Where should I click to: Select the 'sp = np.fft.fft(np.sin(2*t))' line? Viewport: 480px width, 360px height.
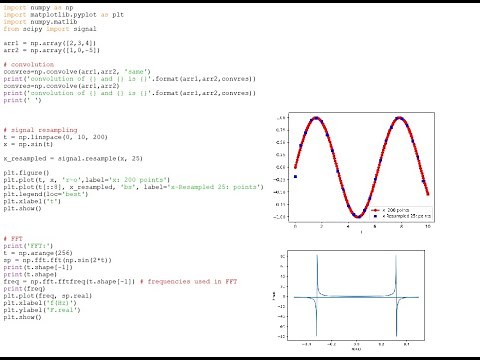(58, 260)
